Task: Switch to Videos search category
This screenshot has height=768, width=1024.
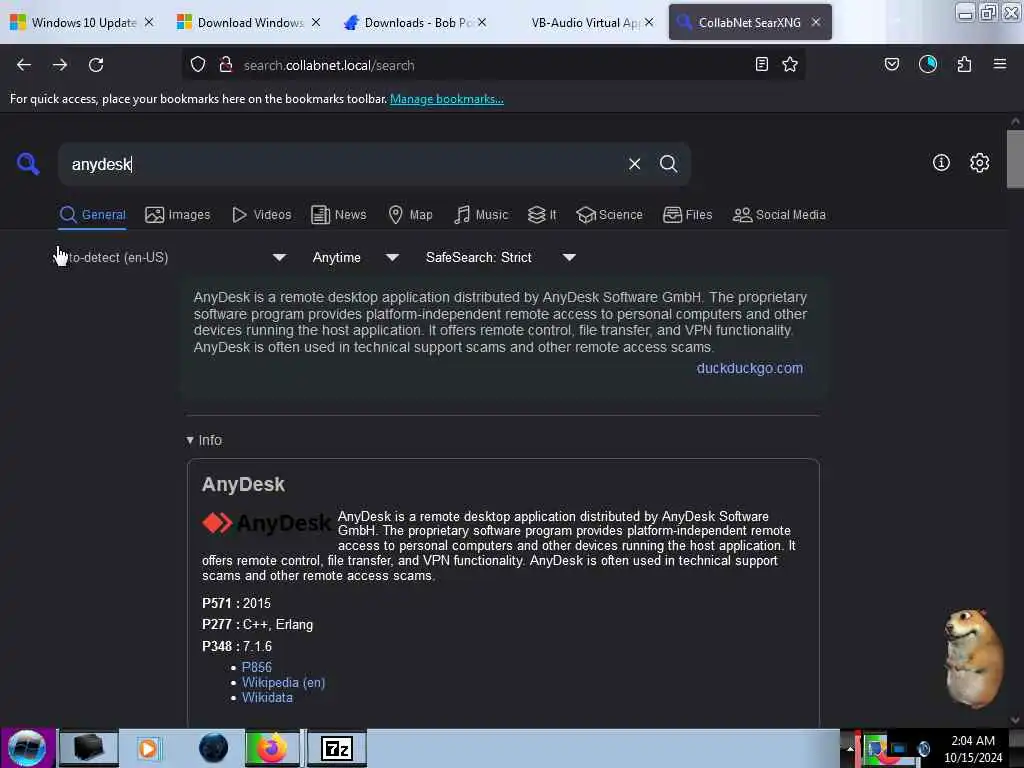Action: coord(262,215)
